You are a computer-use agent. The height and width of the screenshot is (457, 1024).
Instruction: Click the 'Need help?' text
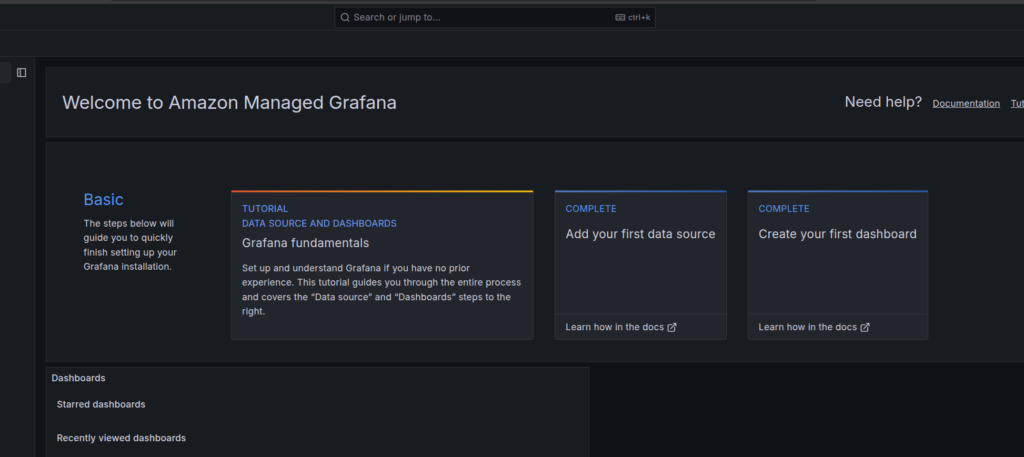coord(883,102)
